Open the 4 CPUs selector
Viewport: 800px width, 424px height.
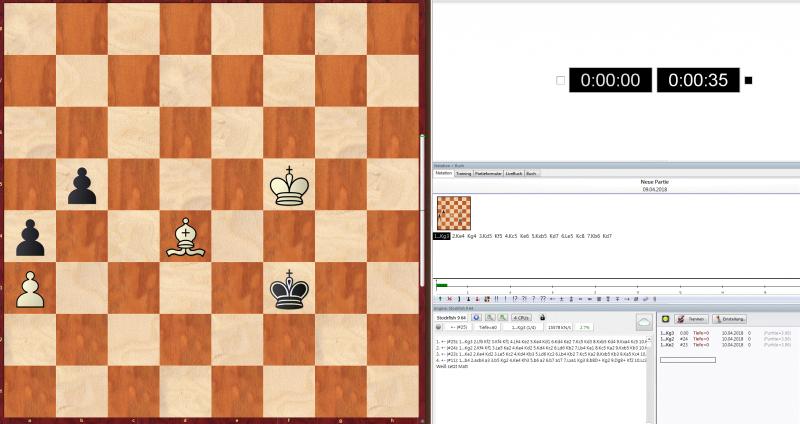(x=521, y=318)
